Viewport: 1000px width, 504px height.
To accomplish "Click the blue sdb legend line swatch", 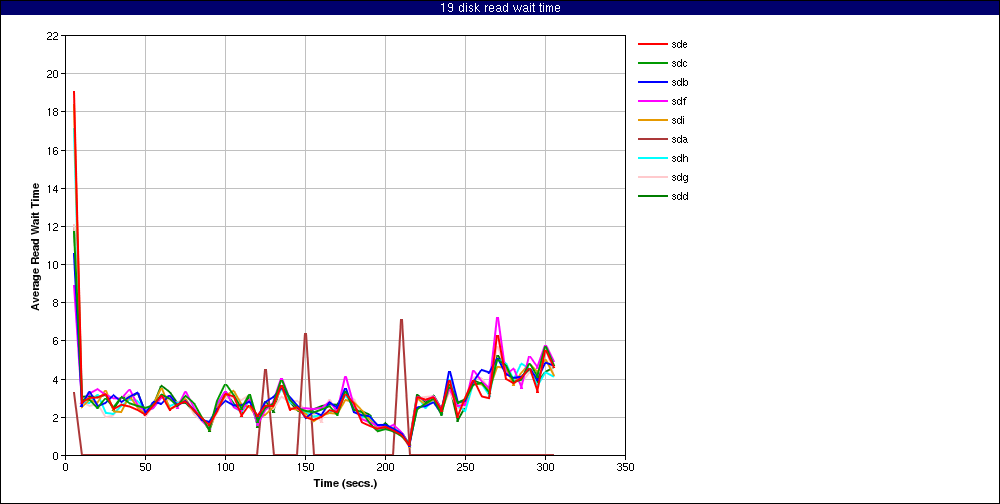I will click(x=652, y=82).
